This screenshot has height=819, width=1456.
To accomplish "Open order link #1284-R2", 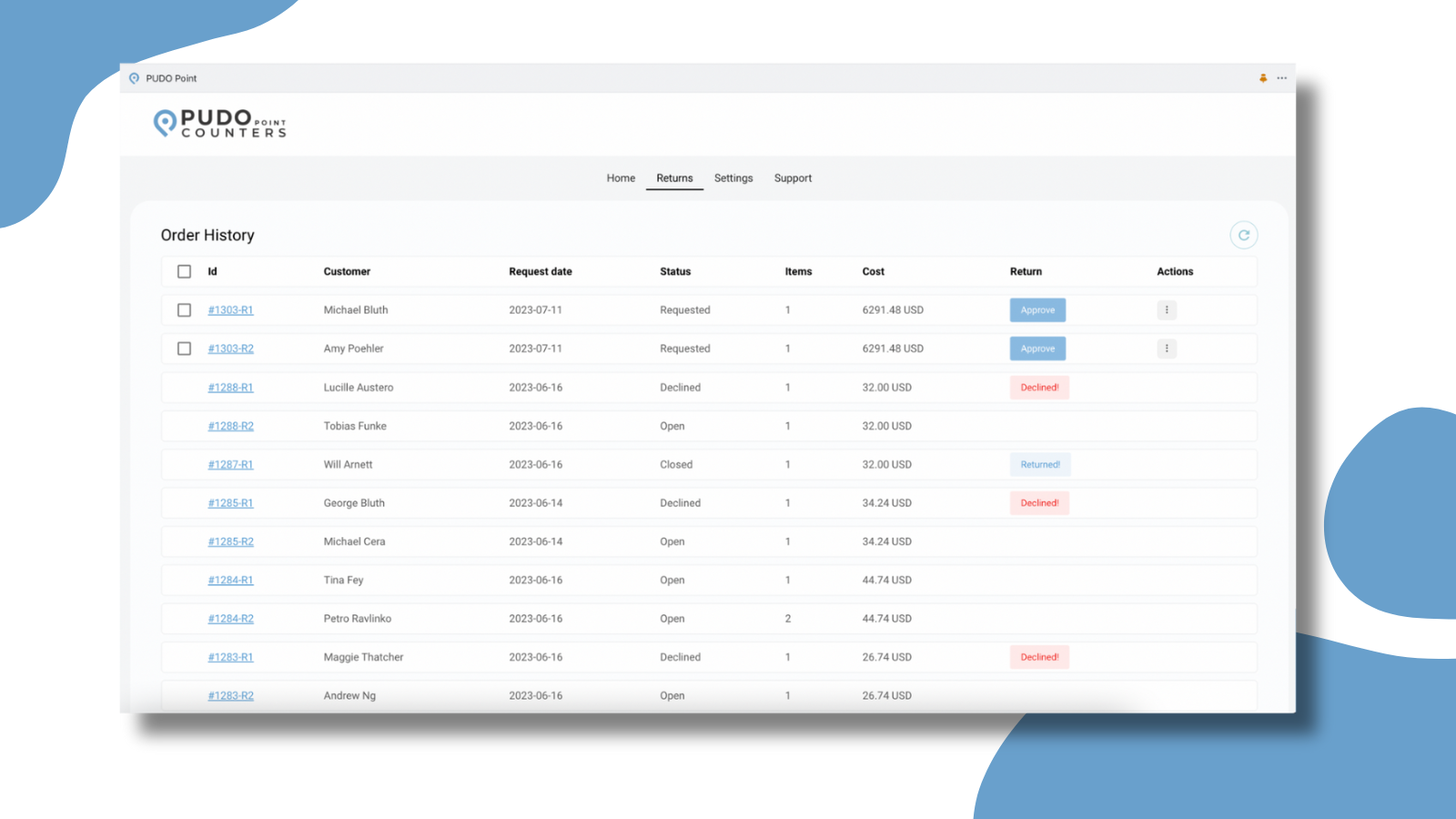I will pyautogui.click(x=230, y=619).
